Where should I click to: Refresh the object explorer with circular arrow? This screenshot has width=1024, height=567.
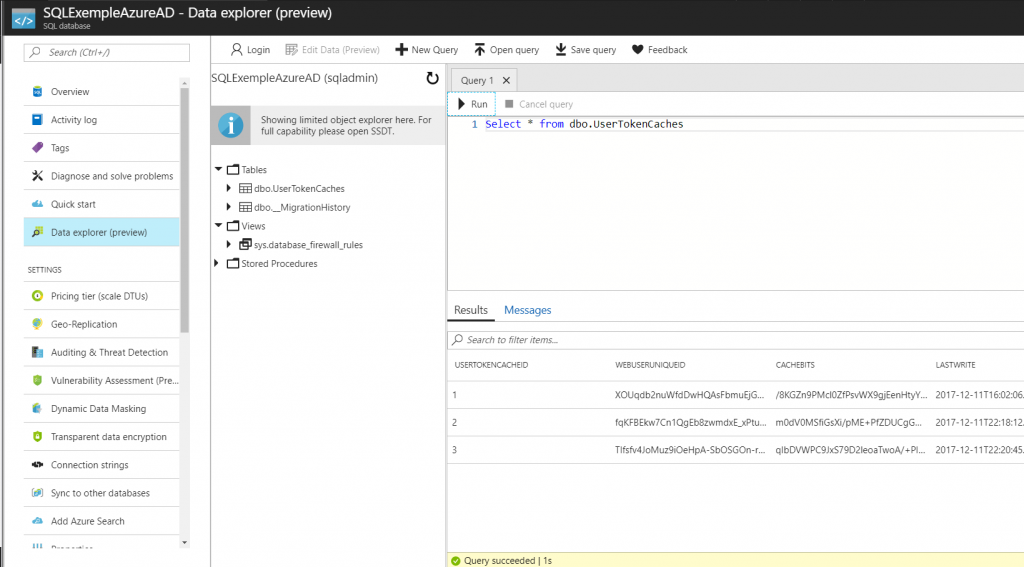pyautogui.click(x=432, y=78)
